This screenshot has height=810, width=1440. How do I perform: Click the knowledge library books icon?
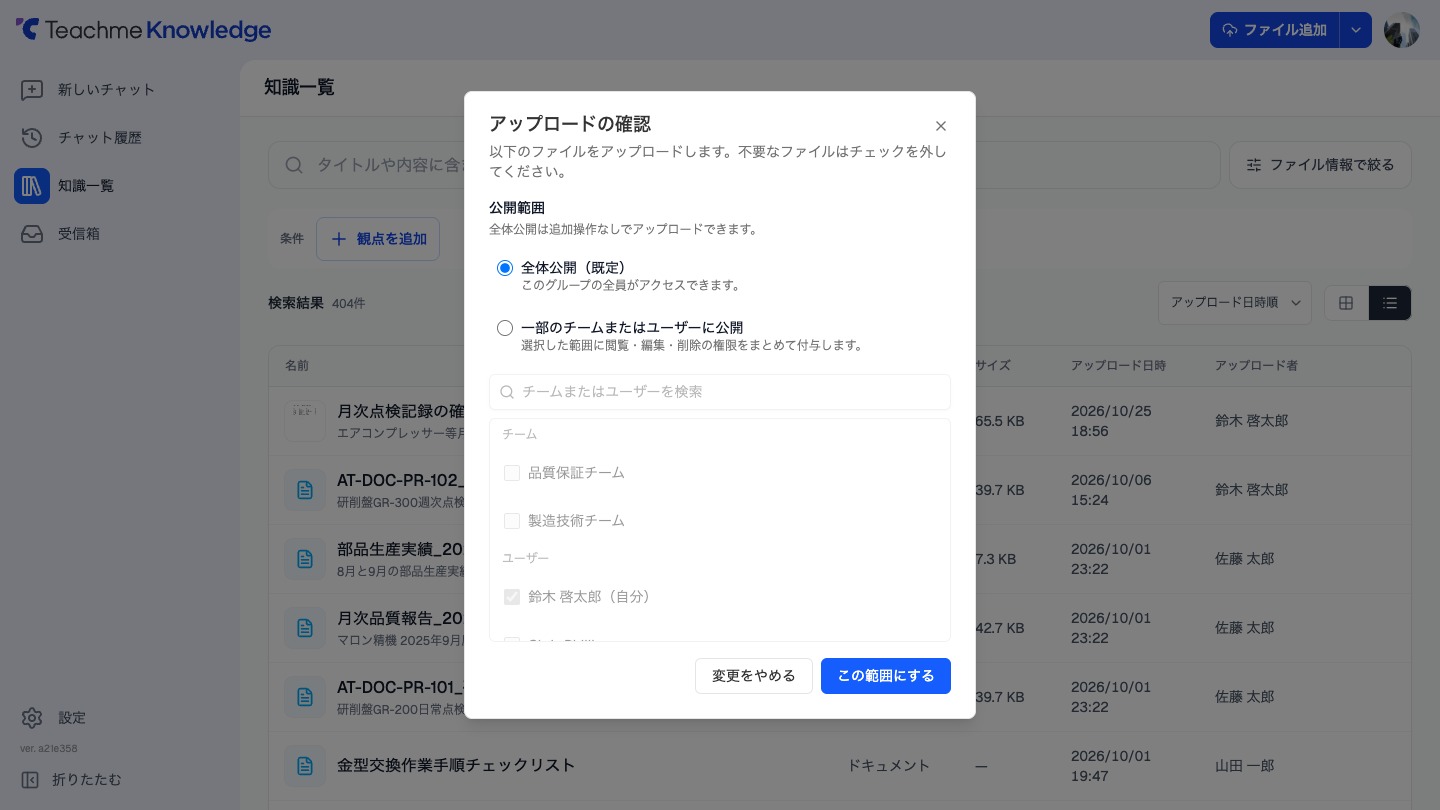tap(32, 186)
